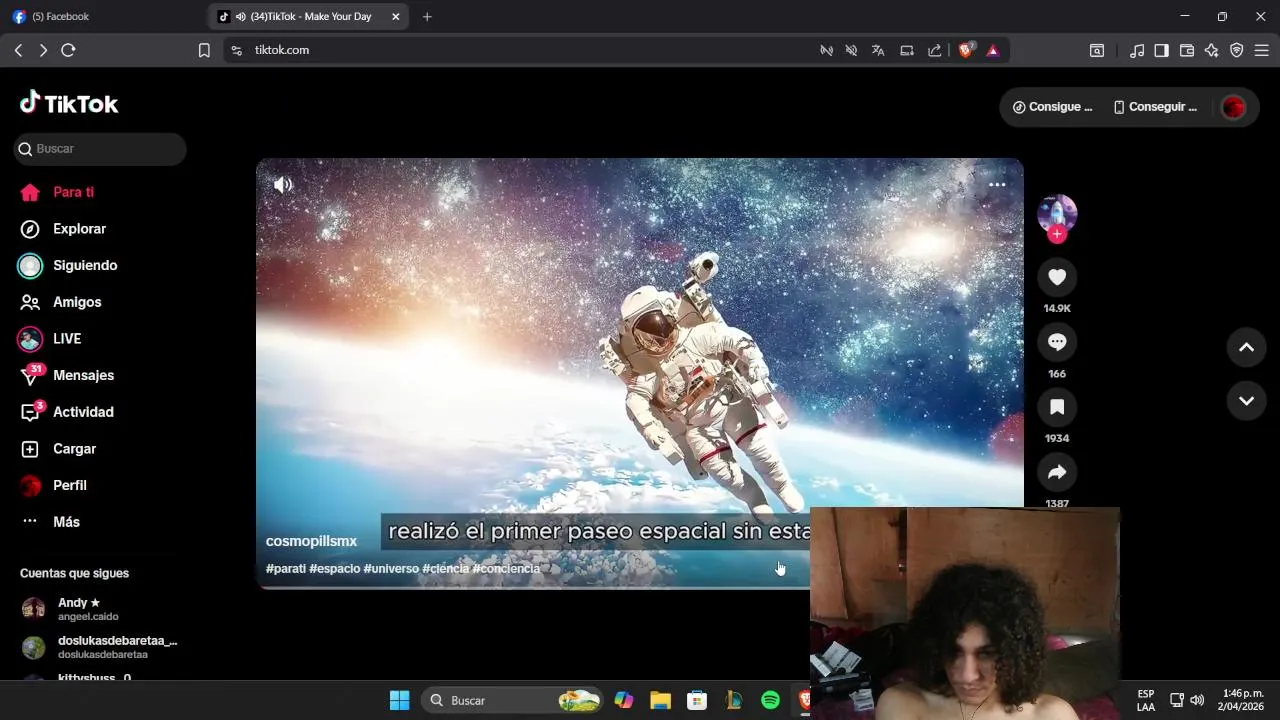This screenshot has width=1280, height=720.
Task: Open the Leo AI sparkle icon
Action: 1212,50
